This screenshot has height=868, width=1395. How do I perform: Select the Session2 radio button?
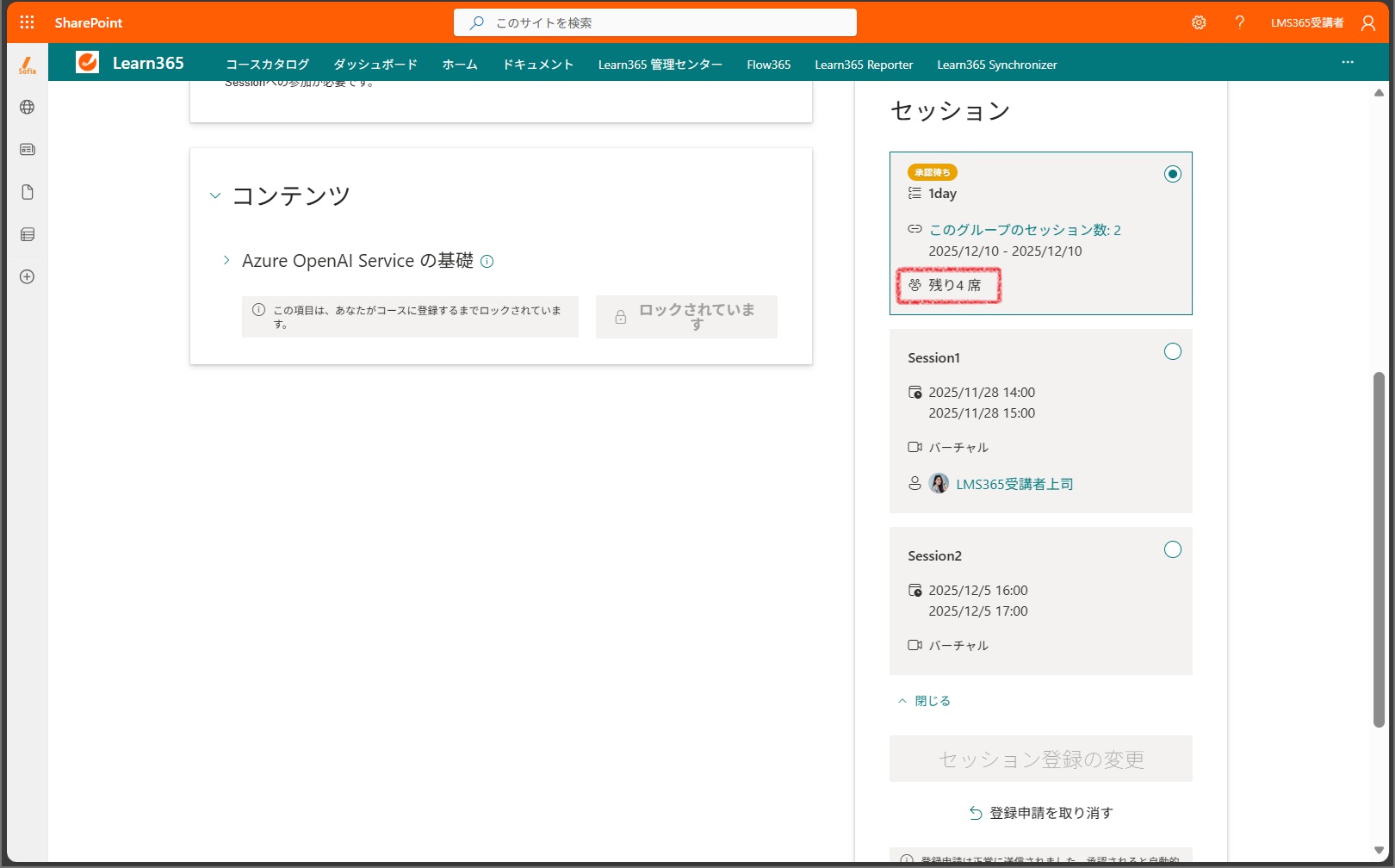(1172, 549)
